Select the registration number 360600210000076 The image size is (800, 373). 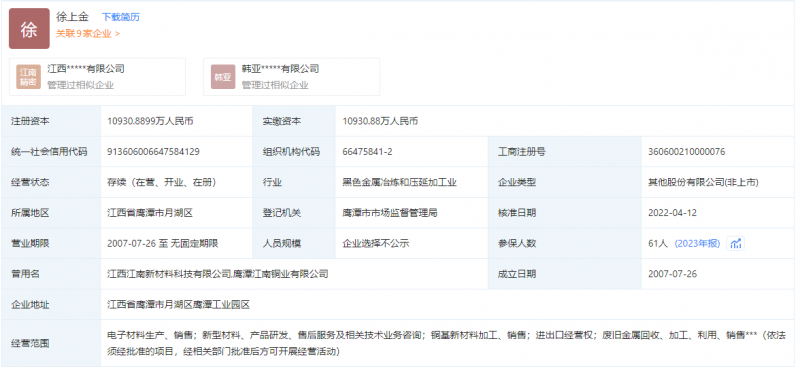(x=686, y=152)
